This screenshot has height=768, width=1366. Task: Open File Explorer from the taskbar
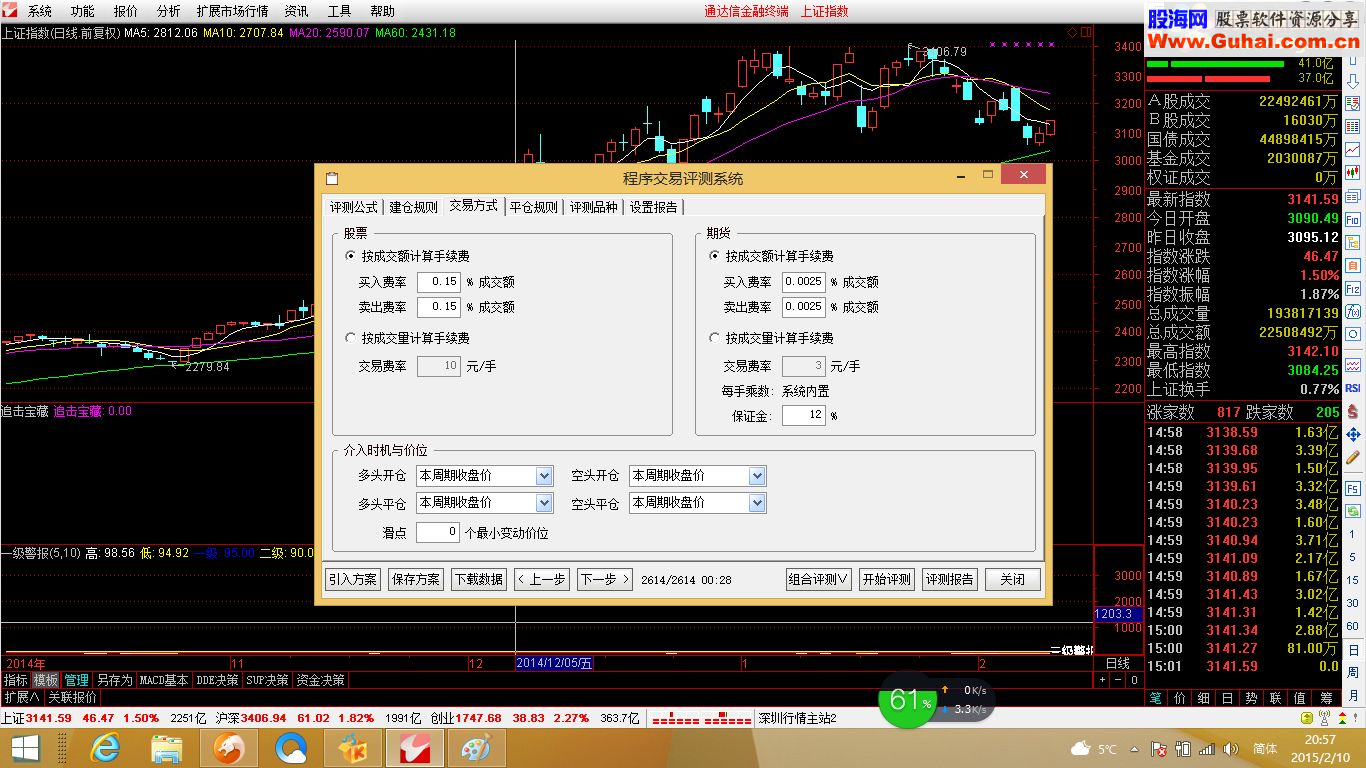coord(166,747)
